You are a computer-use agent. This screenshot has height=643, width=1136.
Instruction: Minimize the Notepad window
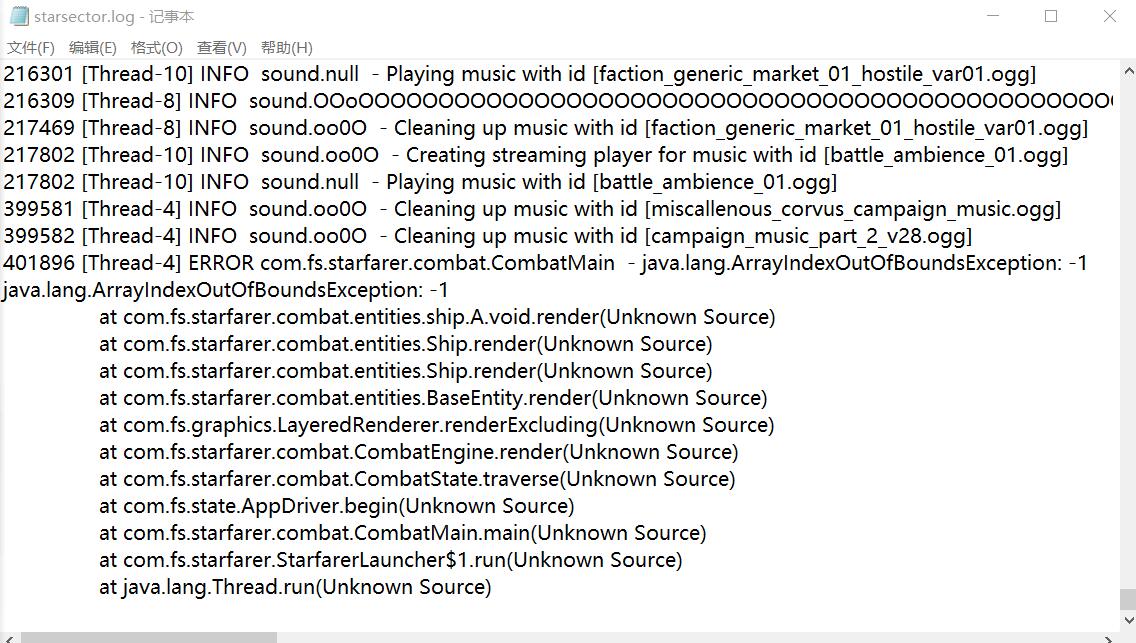pyautogui.click(x=993, y=16)
